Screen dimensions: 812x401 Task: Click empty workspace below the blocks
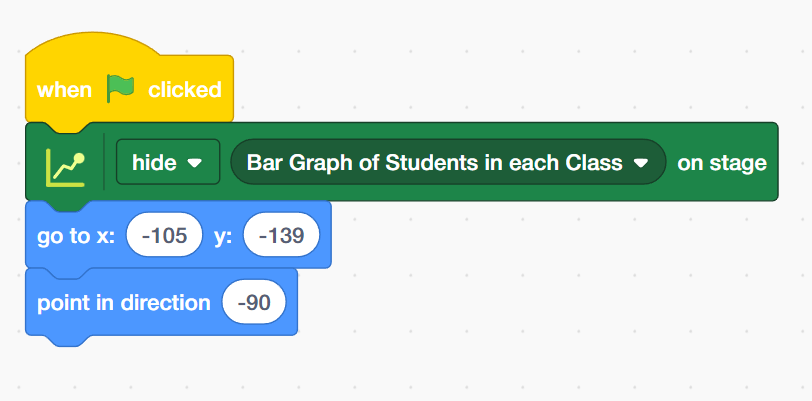(x=400, y=370)
